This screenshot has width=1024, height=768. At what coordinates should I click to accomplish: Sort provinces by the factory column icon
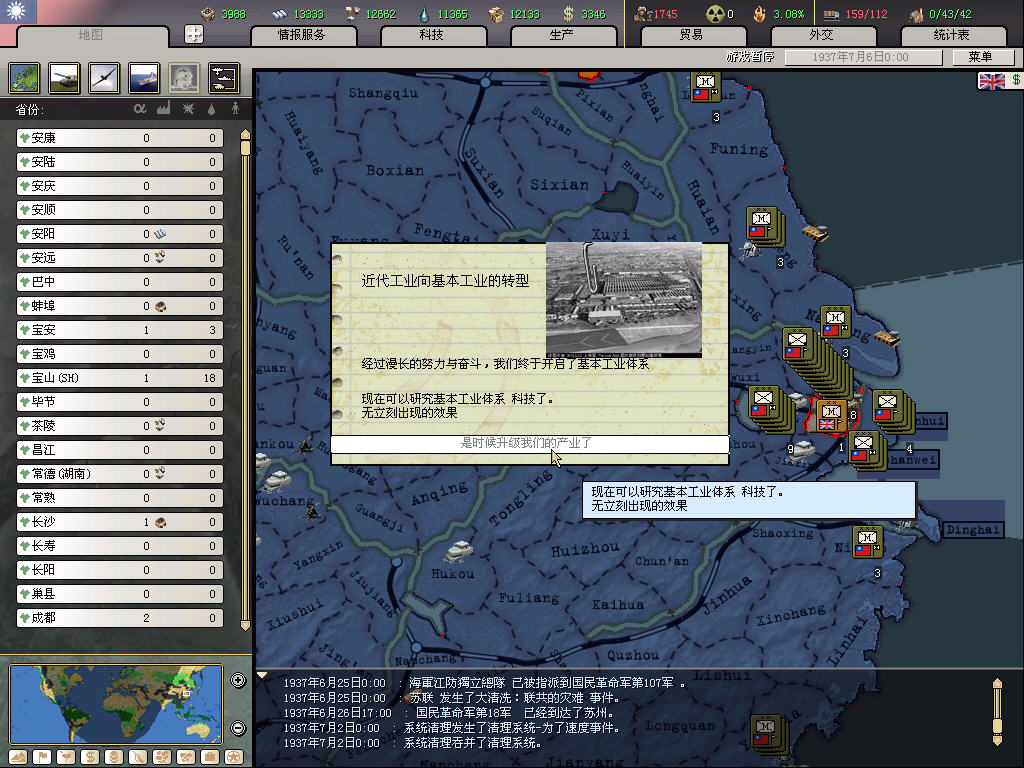point(163,108)
